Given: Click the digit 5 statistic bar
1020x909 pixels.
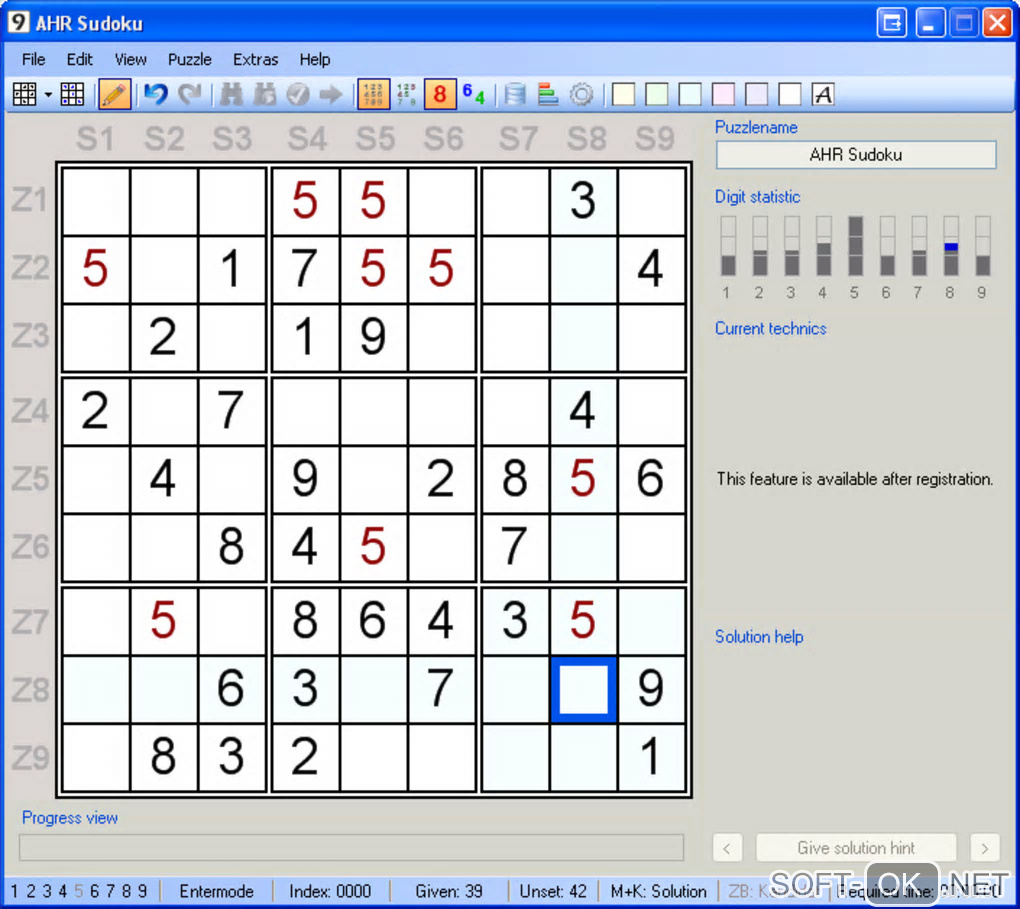Looking at the screenshot, I should [855, 246].
